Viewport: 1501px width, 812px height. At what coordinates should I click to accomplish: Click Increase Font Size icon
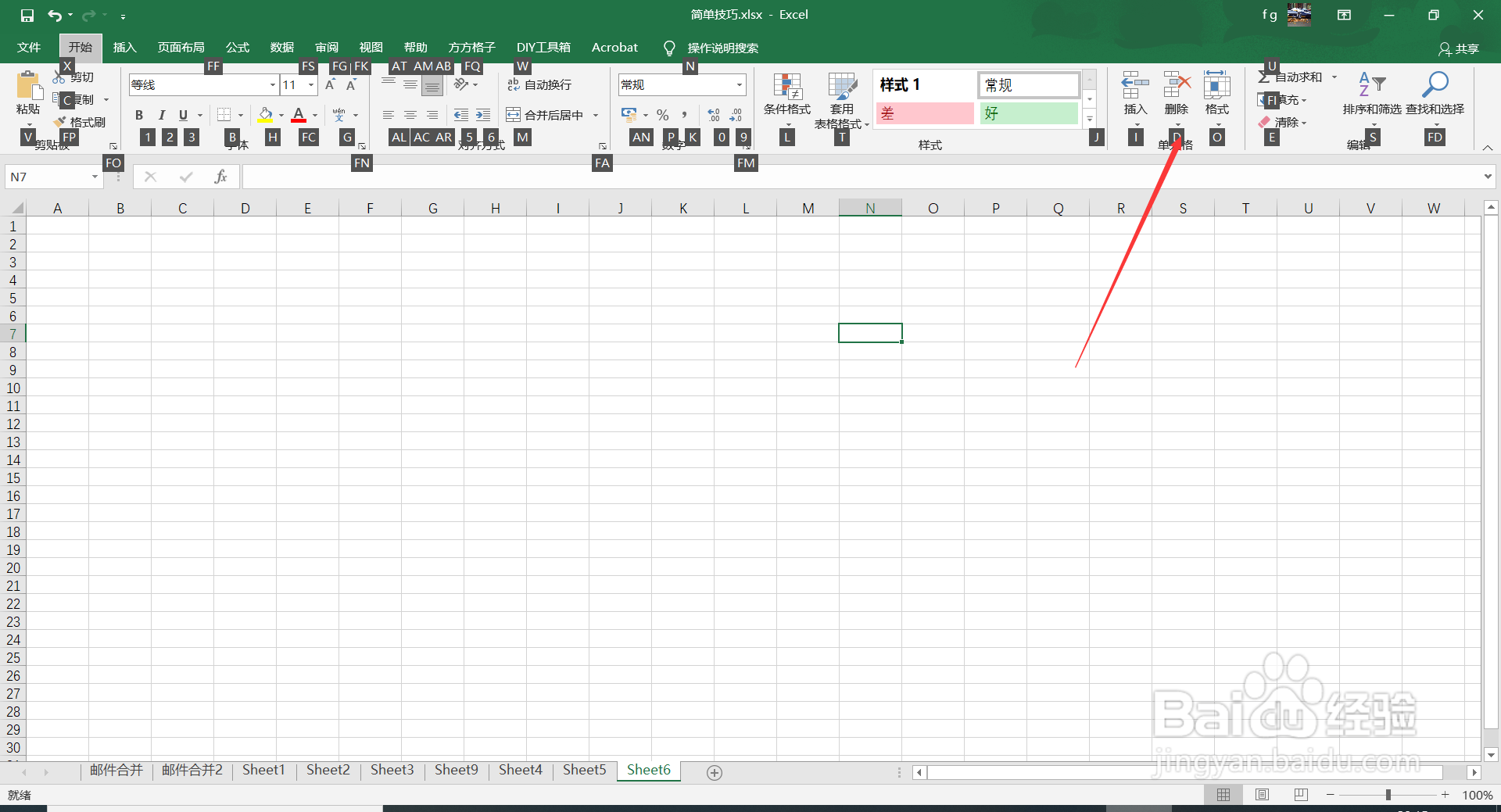point(331,84)
